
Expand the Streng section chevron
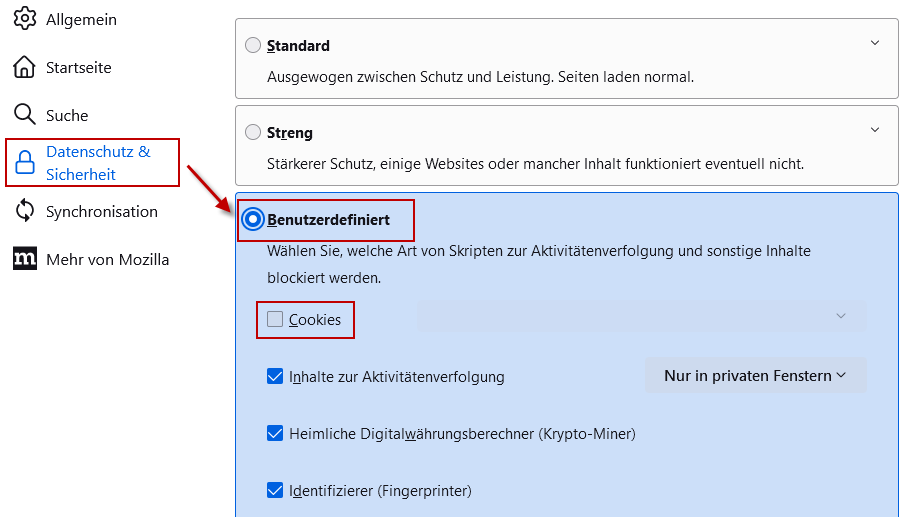(x=875, y=130)
